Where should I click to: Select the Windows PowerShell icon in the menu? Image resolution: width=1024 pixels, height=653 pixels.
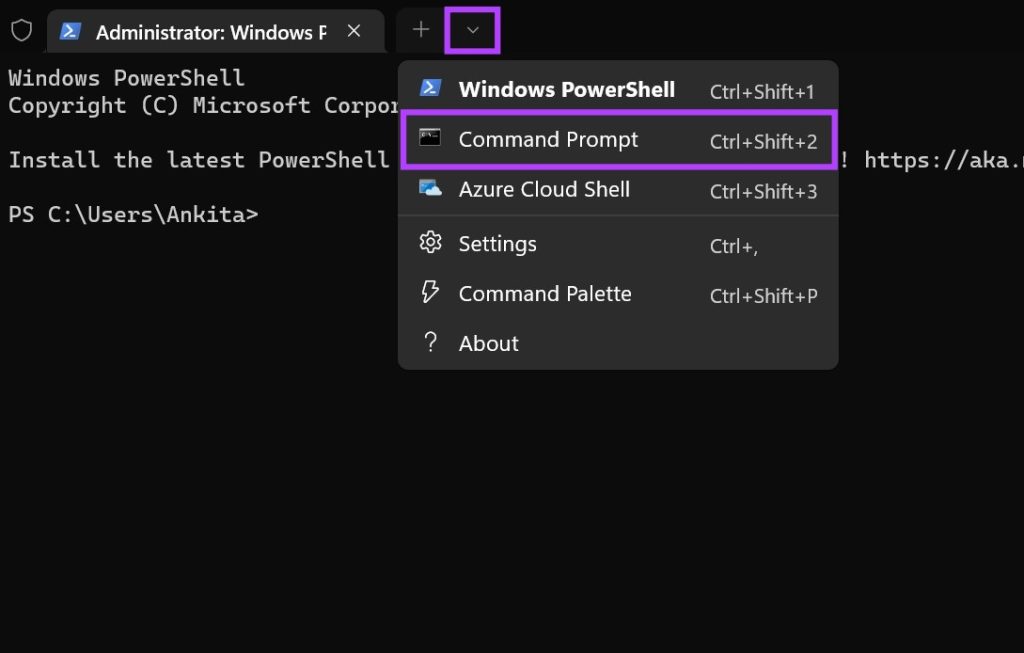430,89
